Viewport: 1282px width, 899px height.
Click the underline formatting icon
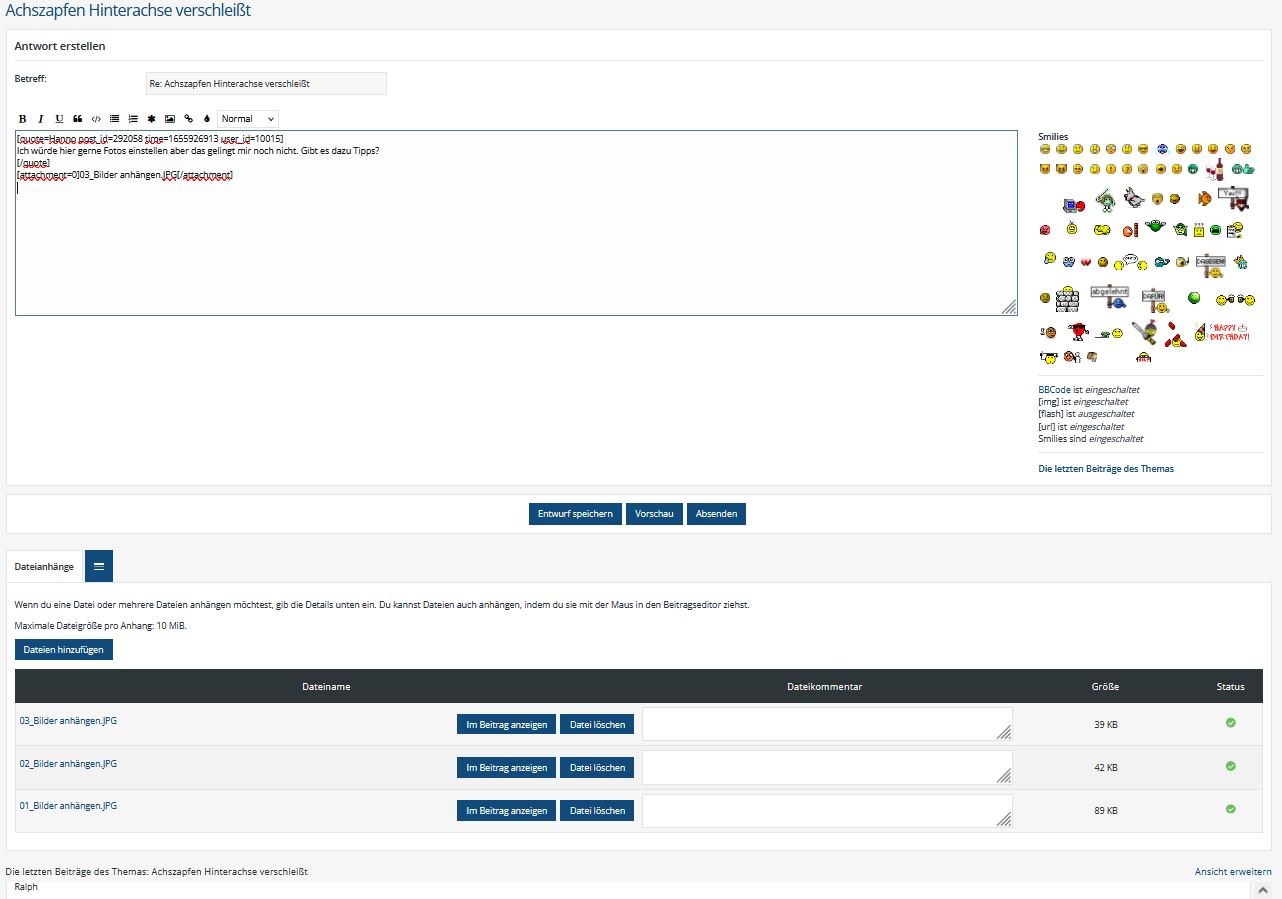point(59,119)
